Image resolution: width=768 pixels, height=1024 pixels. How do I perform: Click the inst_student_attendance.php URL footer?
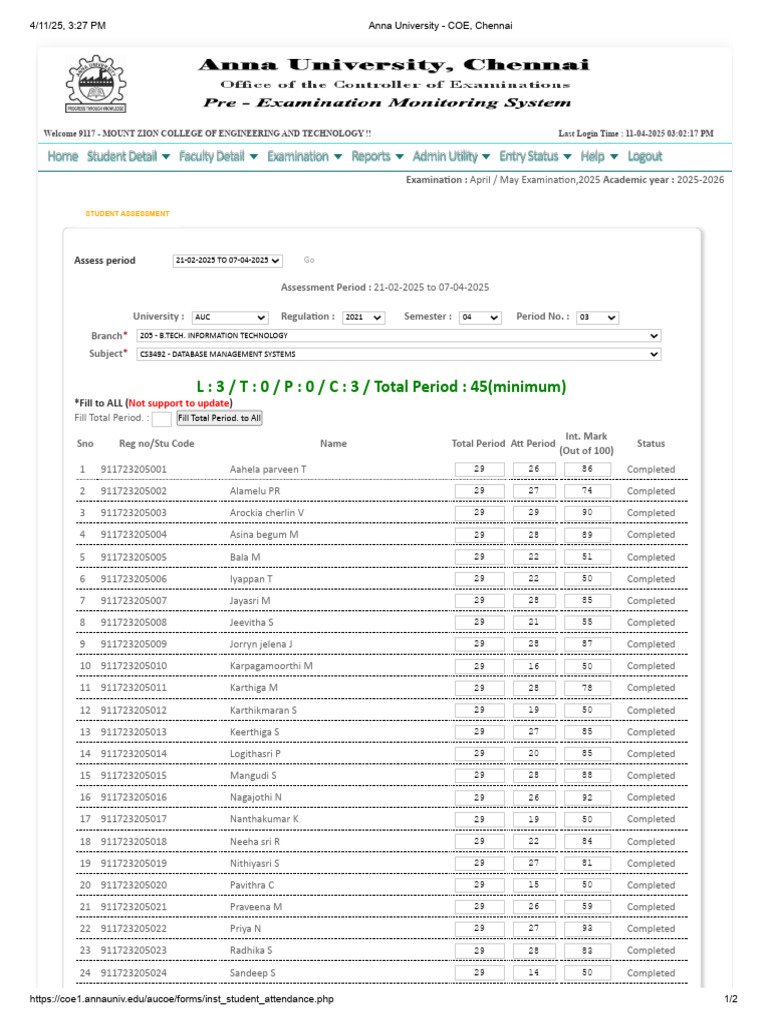pyautogui.click(x=182, y=999)
